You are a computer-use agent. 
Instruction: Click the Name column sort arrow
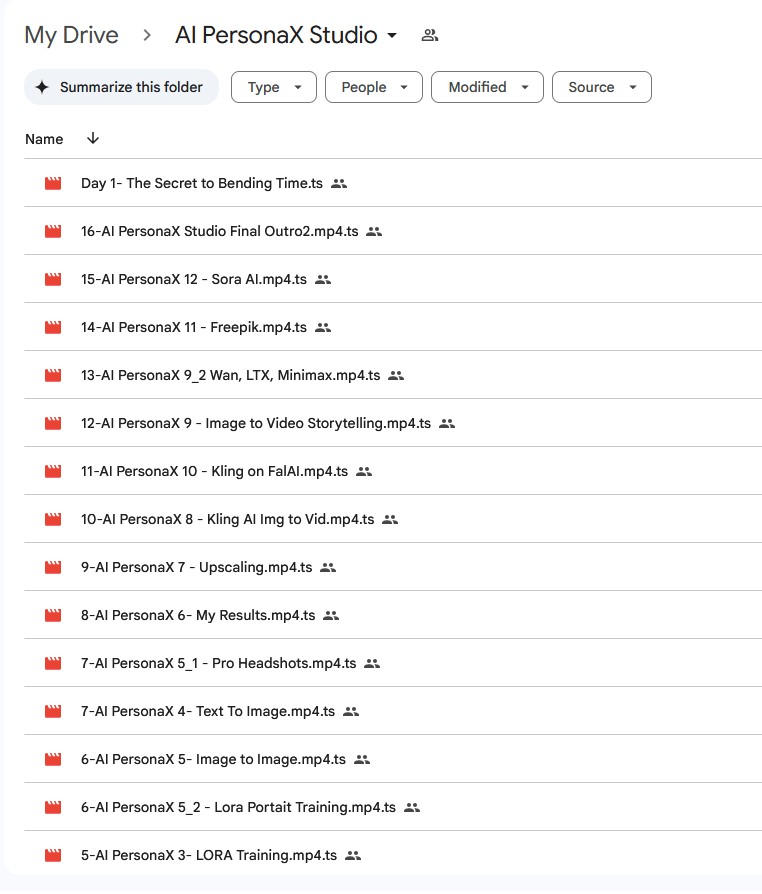pyautogui.click(x=93, y=139)
